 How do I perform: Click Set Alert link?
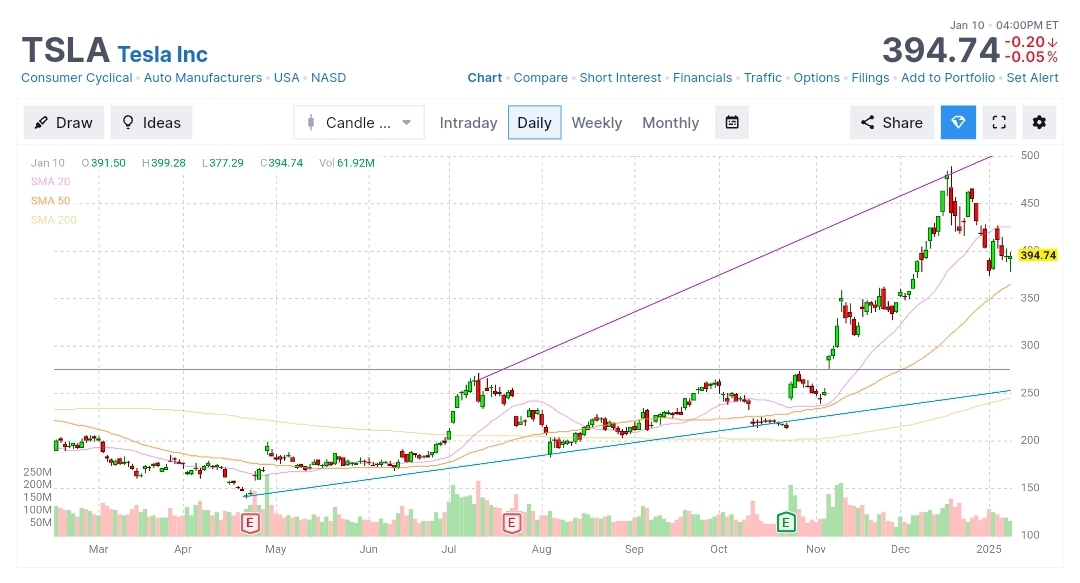pyautogui.click(x=1032, y=78)
